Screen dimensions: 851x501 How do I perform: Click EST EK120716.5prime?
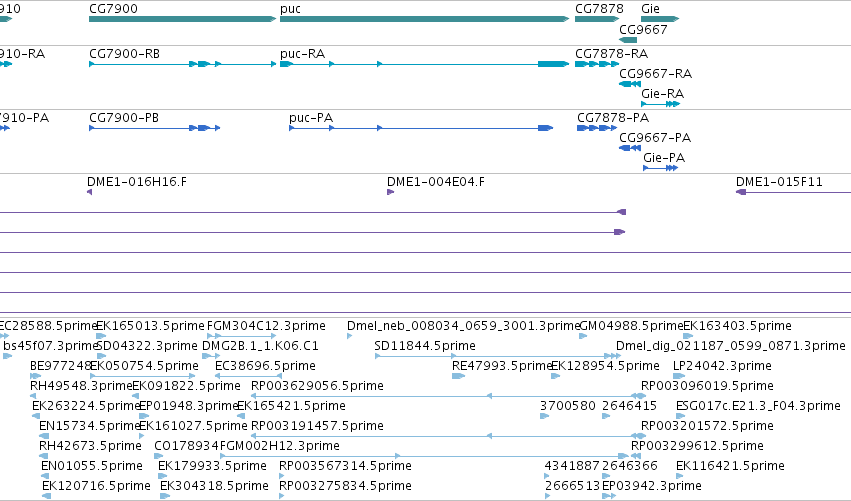96,486
